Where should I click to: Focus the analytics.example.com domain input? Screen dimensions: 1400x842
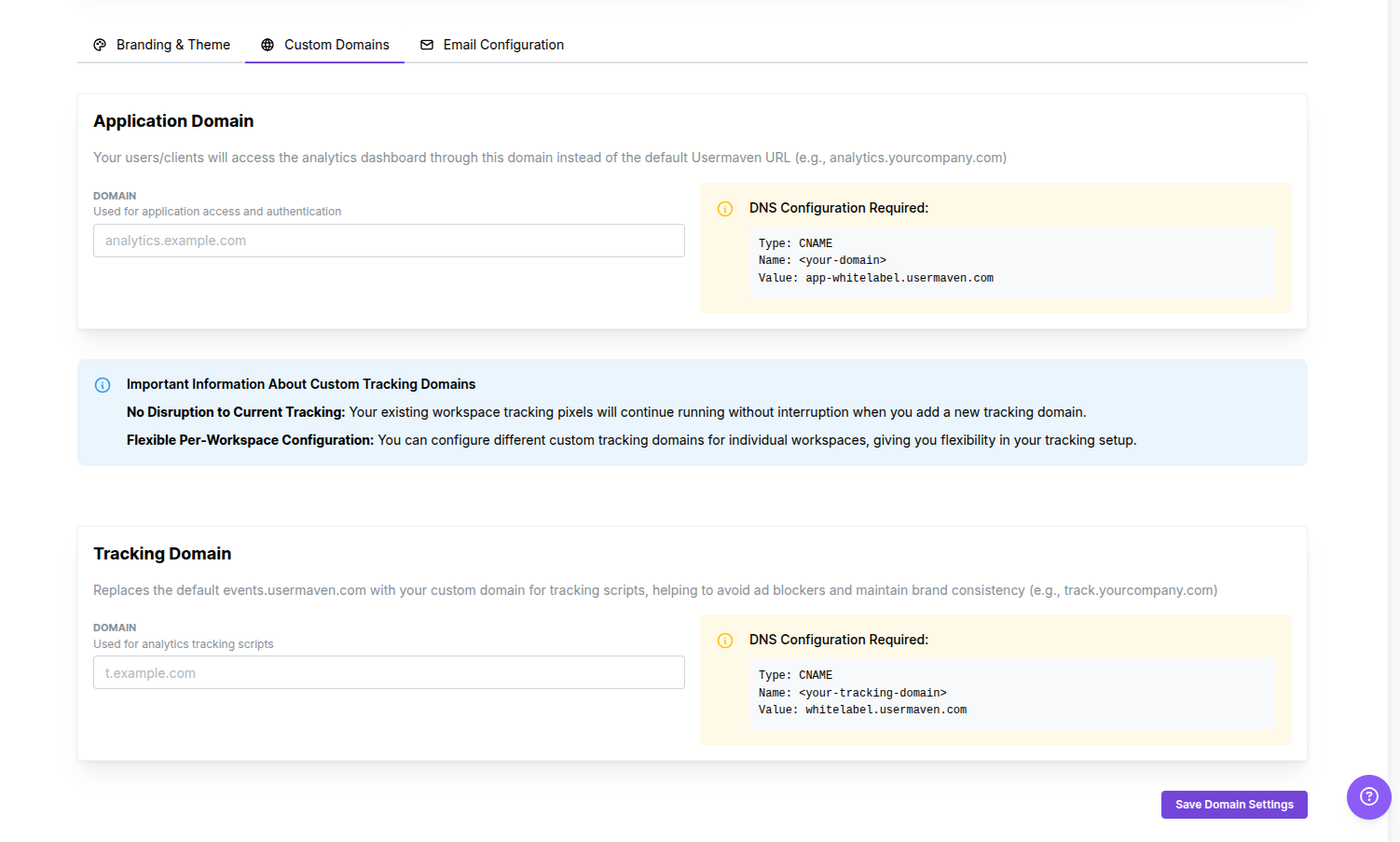point(389,241)
